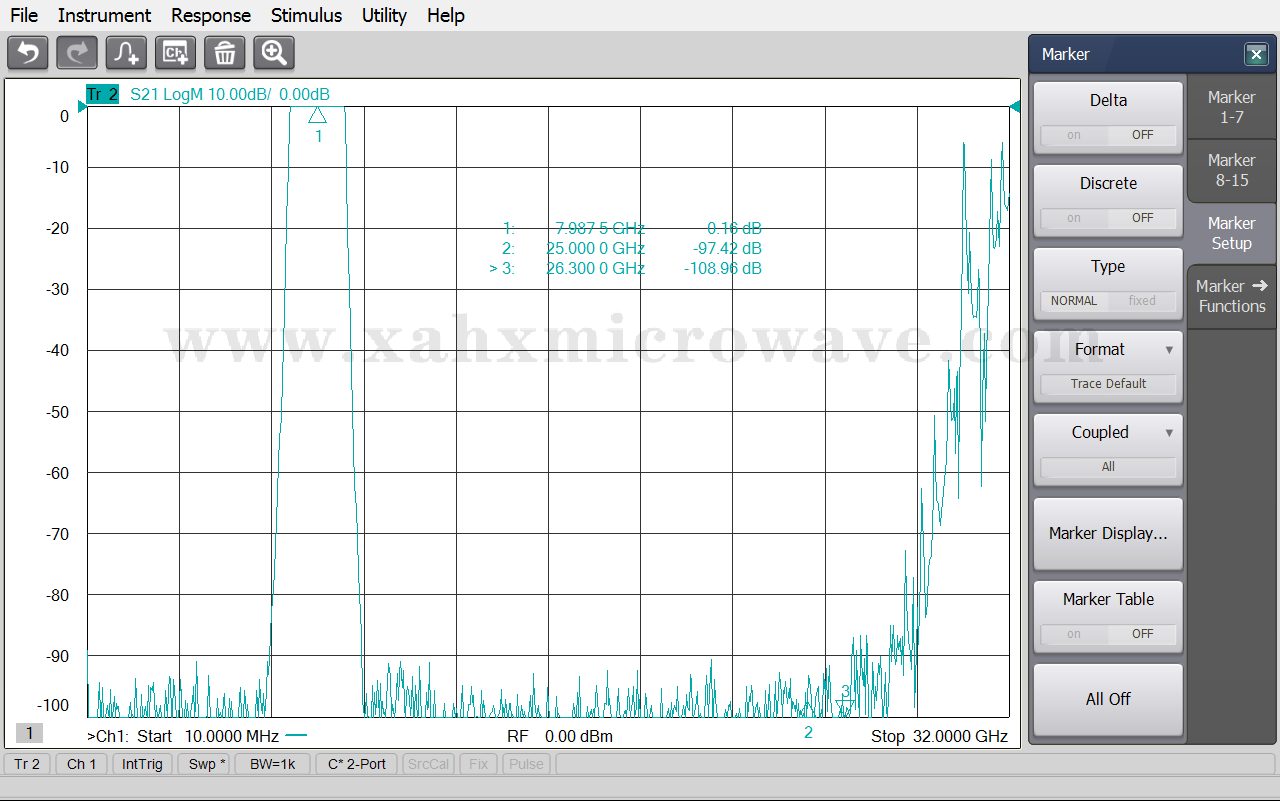Image resolution: width=1280 pixels, height=801 pixels.
Task: Click the Undo arrow icon
Action: coord(27,53)
